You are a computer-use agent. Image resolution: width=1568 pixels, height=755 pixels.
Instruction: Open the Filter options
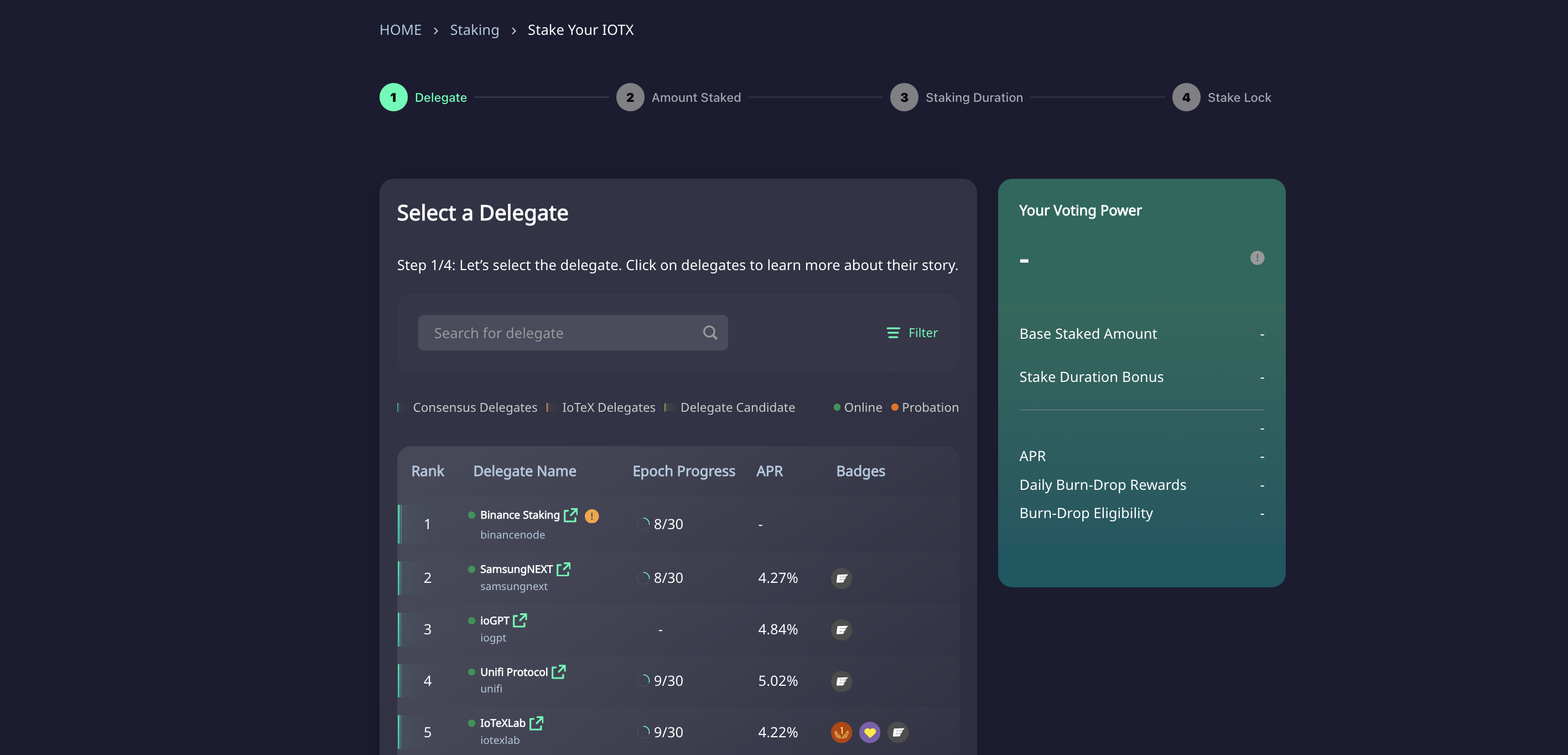click(912, 333)
